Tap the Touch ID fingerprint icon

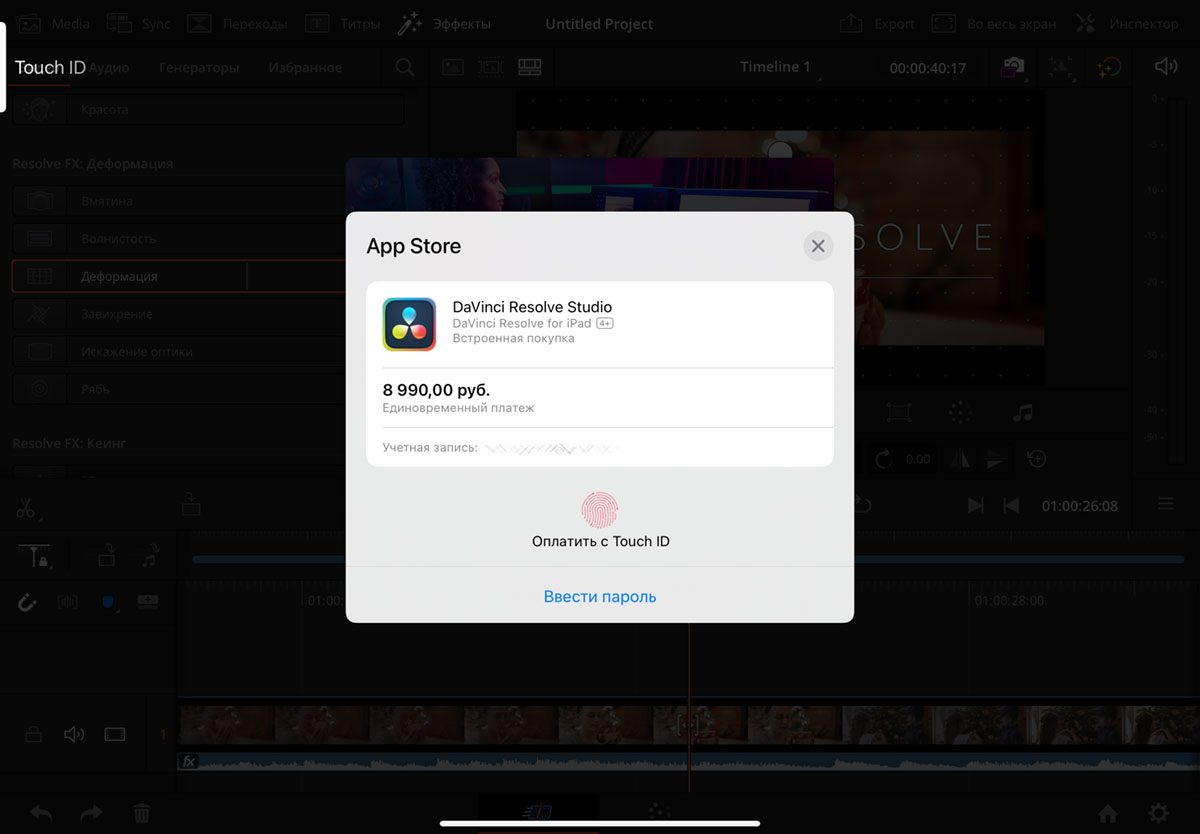(600, 509)
